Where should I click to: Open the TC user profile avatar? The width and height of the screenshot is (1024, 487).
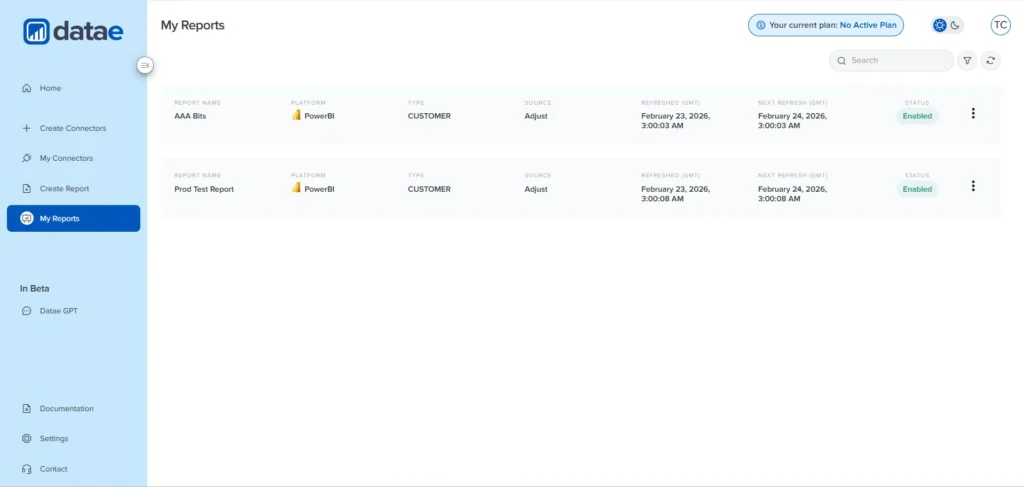[1000, 25]
